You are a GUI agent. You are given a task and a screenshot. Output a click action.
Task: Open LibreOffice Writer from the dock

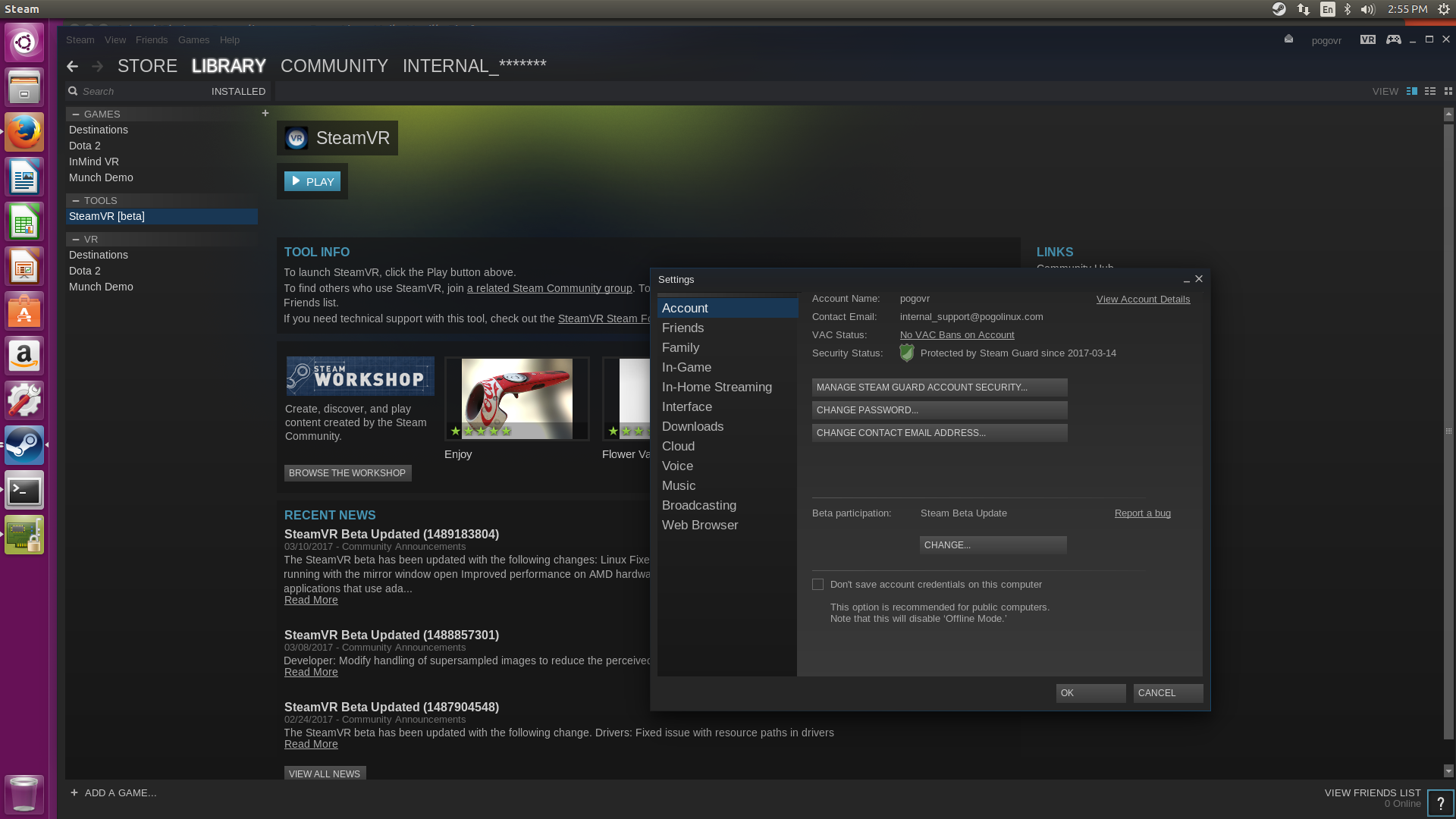(x=24, y=177)
